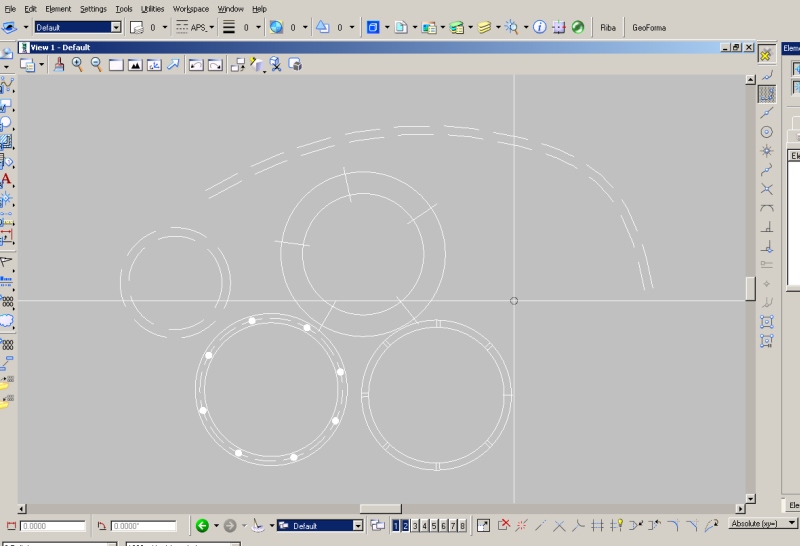This screenshot has height=546, width=800.
Task: Click the distance 0.0000 input field
Action: 53,526
